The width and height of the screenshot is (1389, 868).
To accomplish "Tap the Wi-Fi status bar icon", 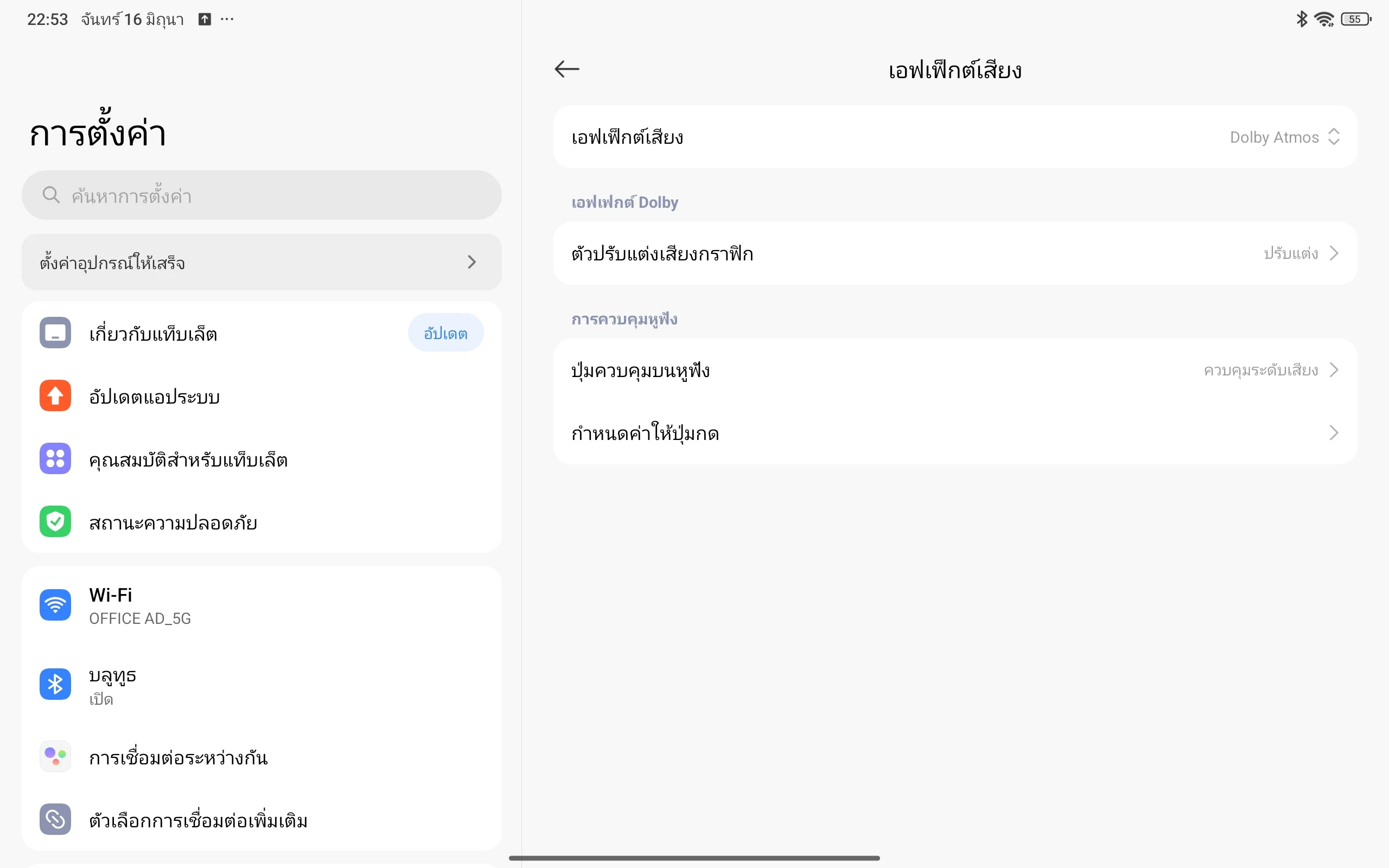I will coord(1324,19).
